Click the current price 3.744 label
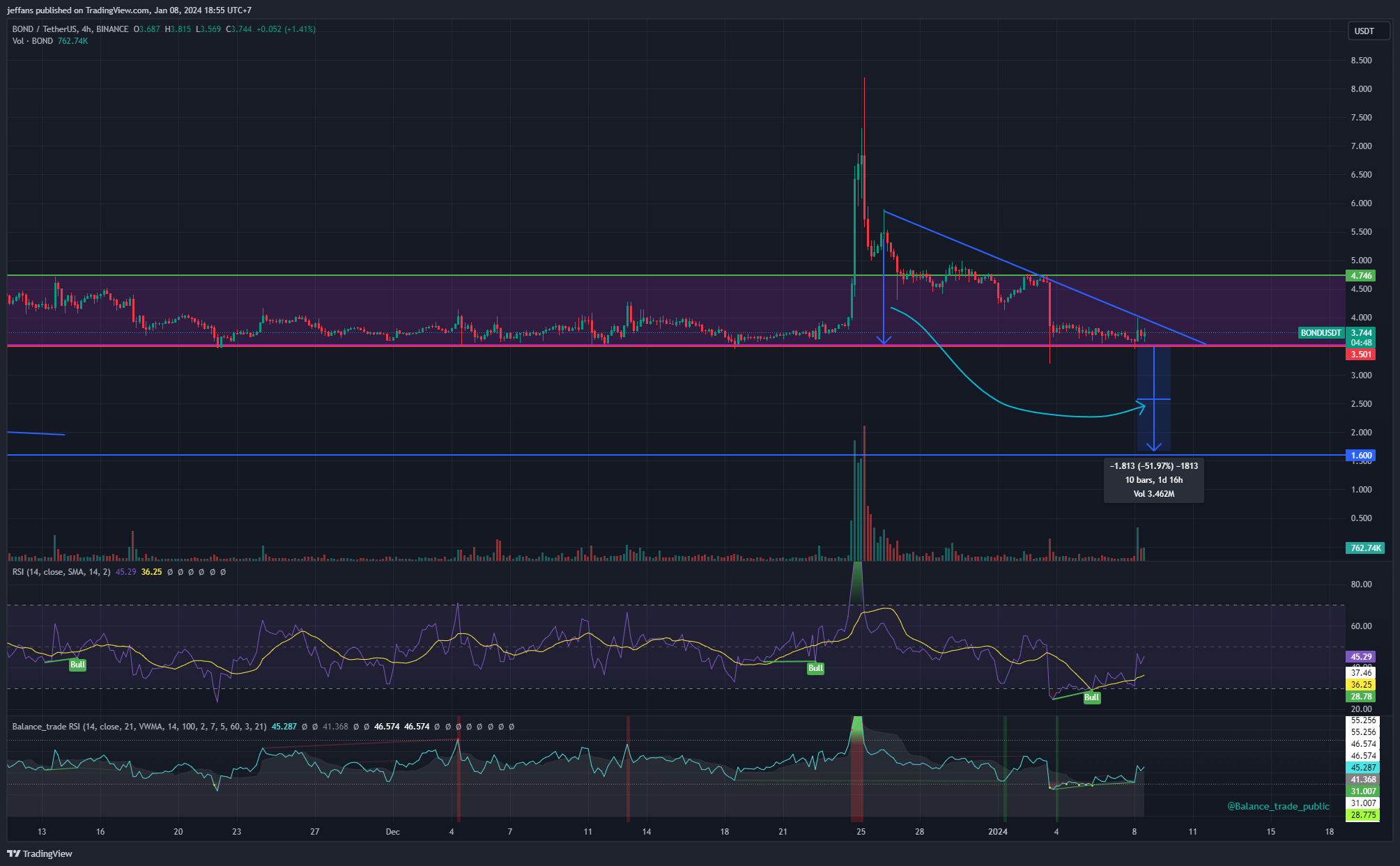This screenshot has height=866, width=1400. (1361, 333)
